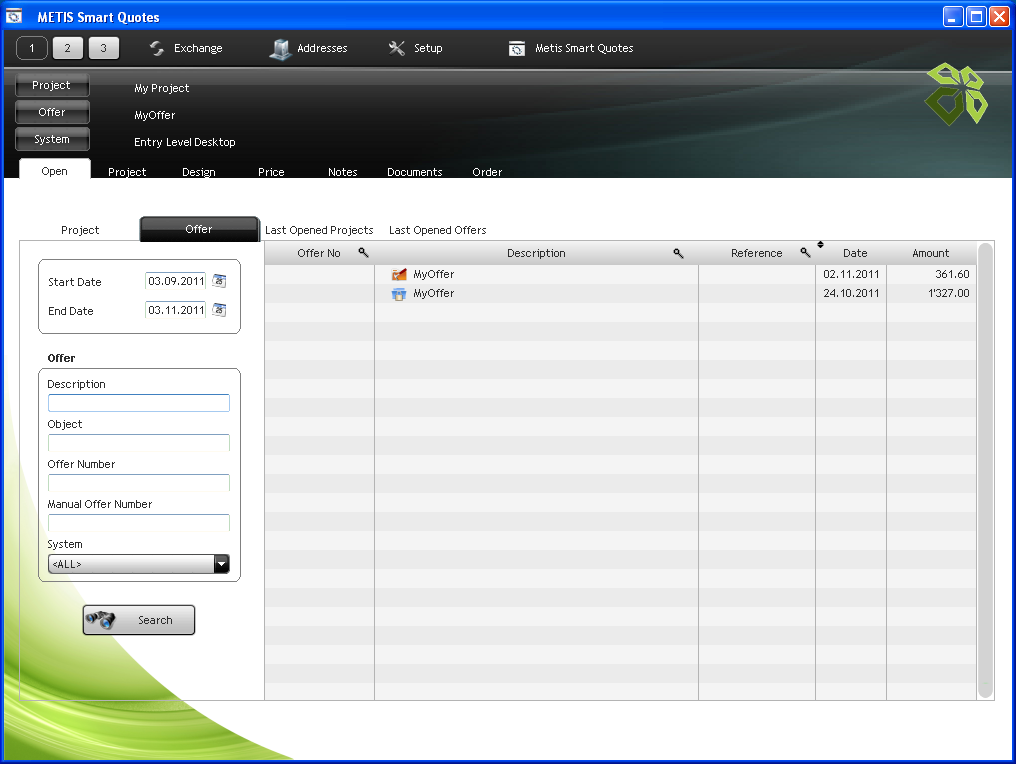Toggle the Date column sort arrow
Screen dimensions: 1016x764
[820, 244]
